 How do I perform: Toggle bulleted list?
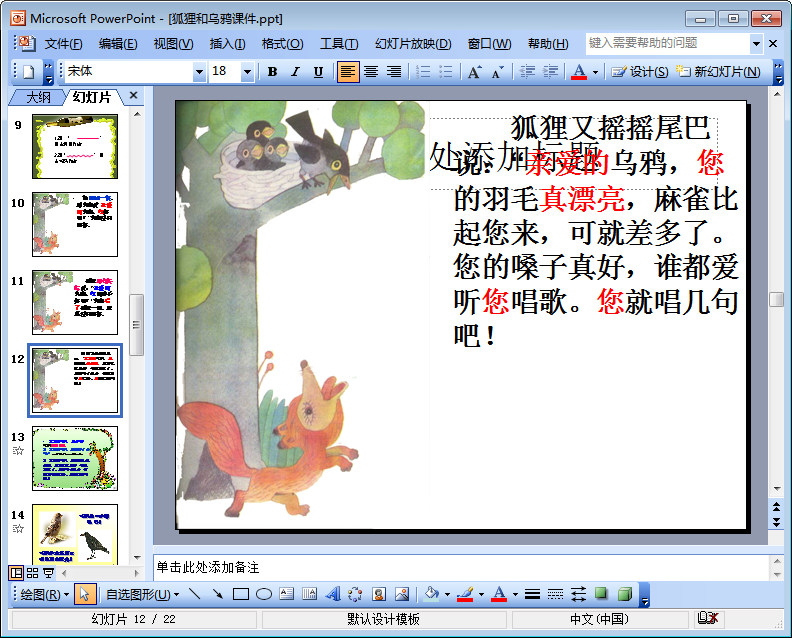(x=446, y=72)
